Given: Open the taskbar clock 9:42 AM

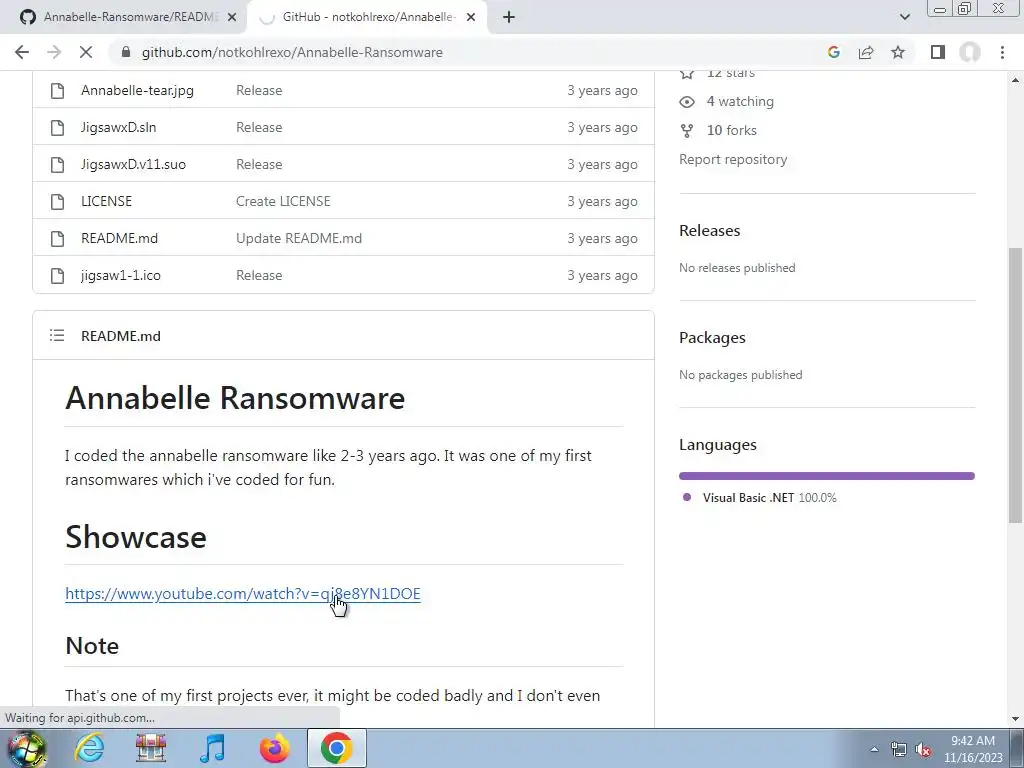Looking at the screenshot, I should click(972, 749).
